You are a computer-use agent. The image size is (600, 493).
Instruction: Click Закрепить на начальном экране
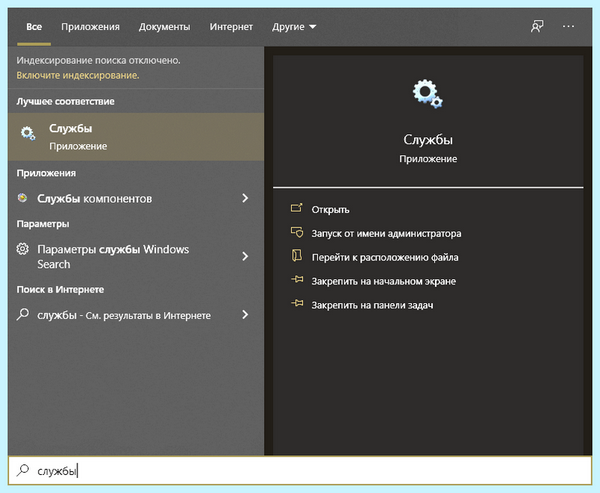click(383, 281)
